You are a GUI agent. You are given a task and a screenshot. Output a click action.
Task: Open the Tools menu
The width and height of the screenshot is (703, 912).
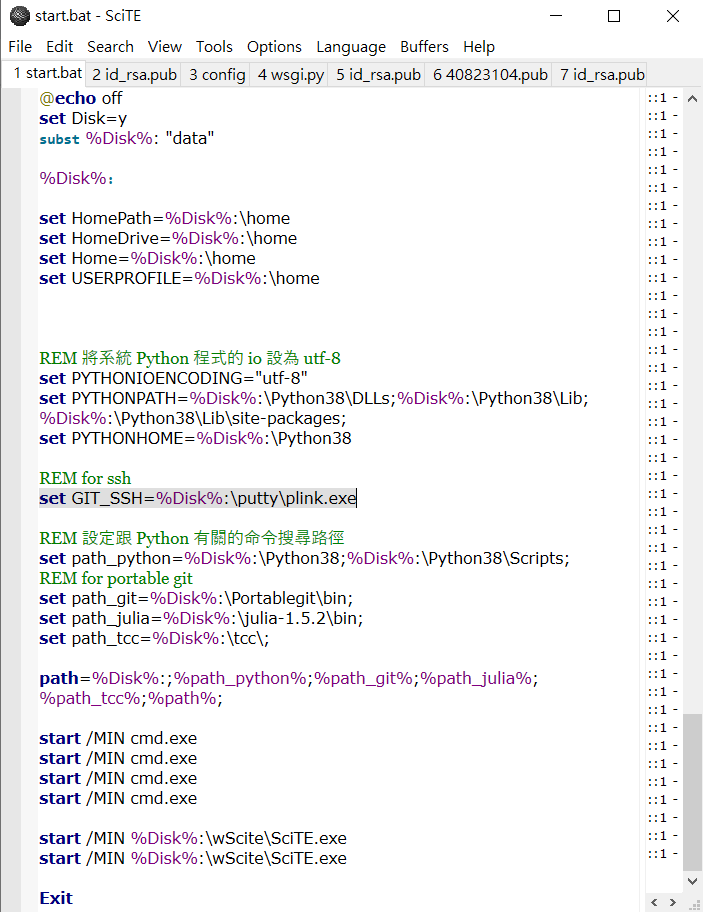214,47
